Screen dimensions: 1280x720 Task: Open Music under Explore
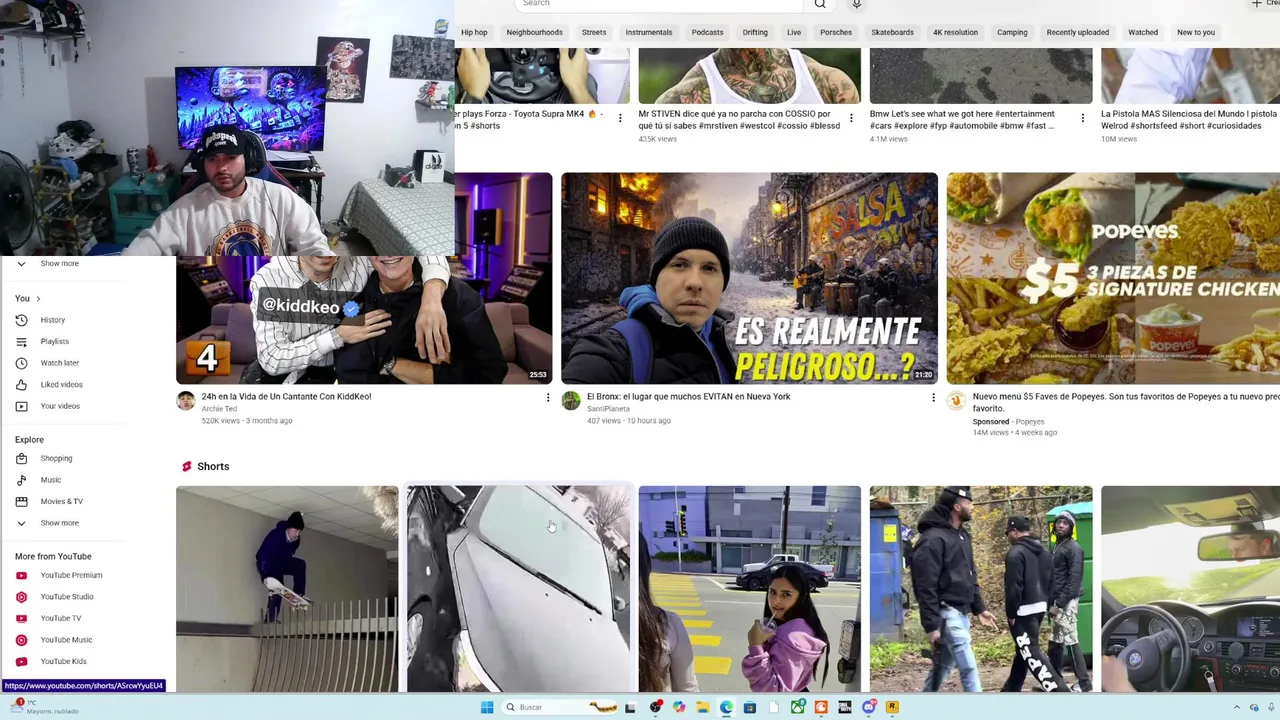(50, 480)
